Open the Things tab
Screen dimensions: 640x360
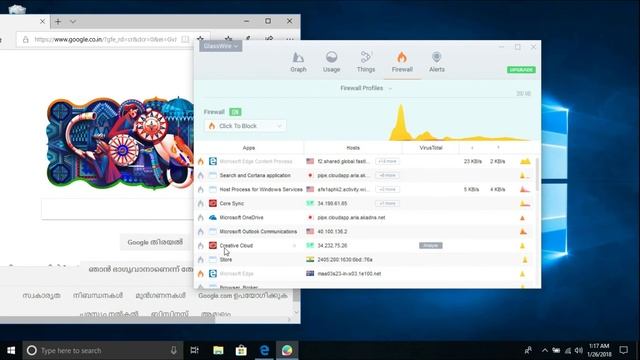[366, 62]
